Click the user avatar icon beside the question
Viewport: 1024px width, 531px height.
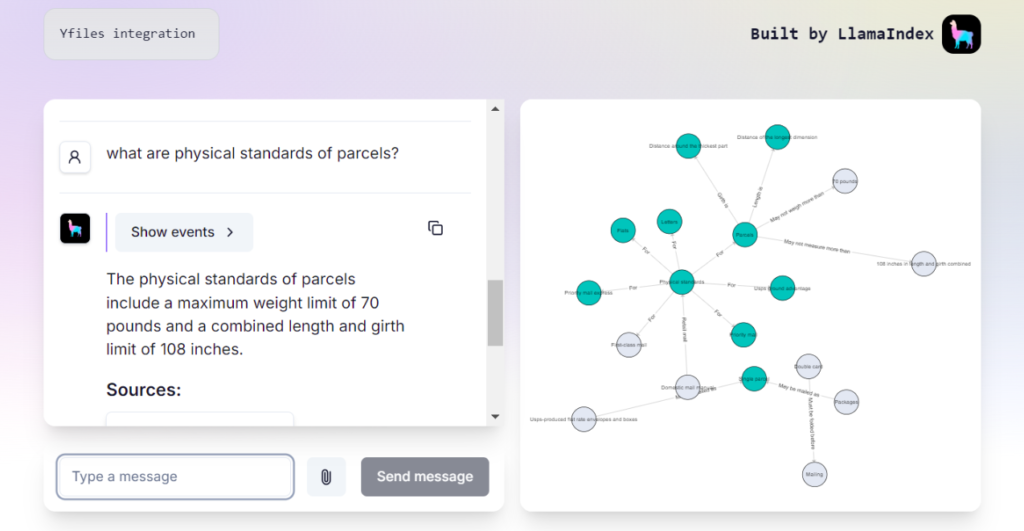pos(75,157)
